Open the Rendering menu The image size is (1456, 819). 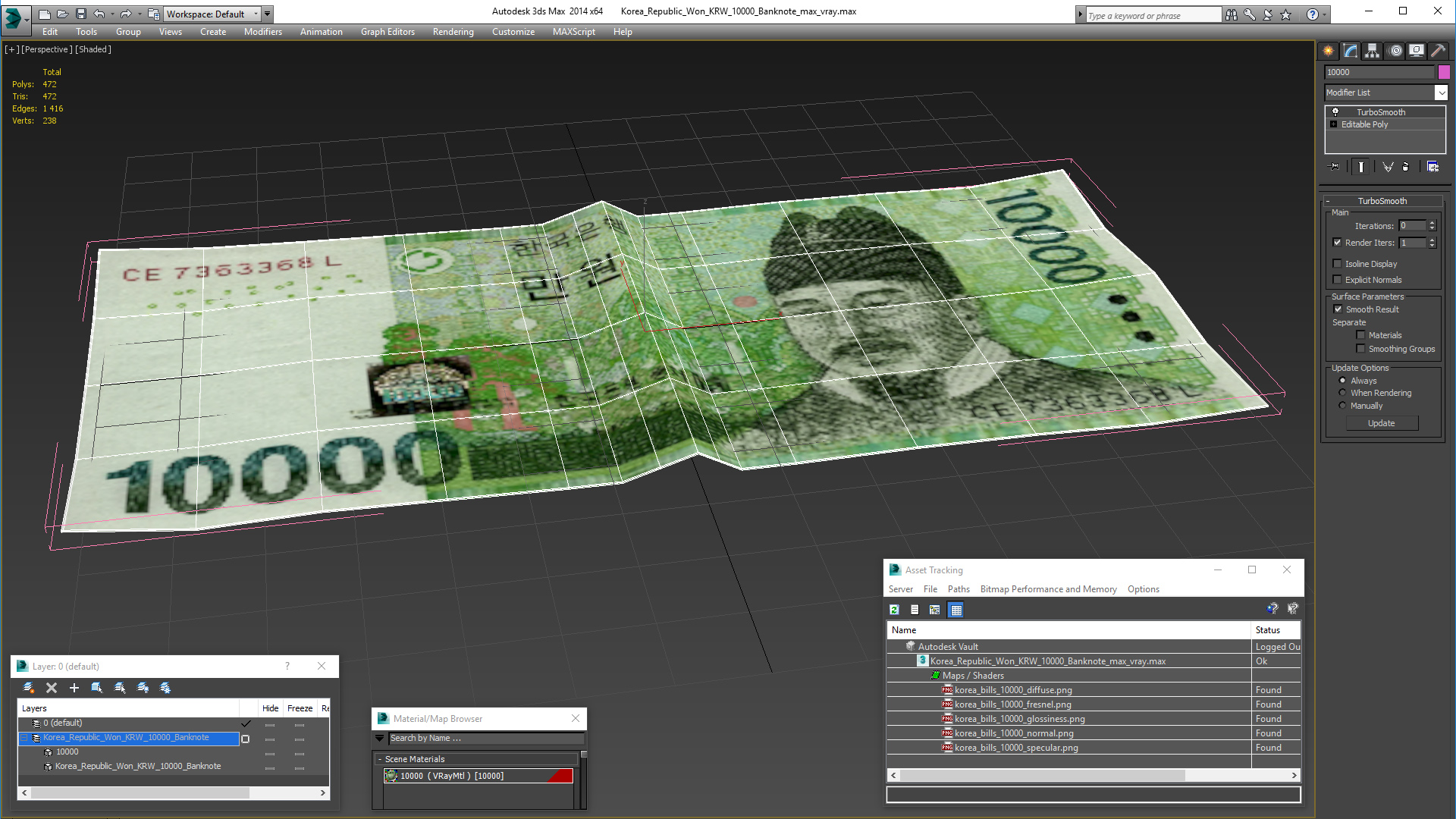pos(453,32)
